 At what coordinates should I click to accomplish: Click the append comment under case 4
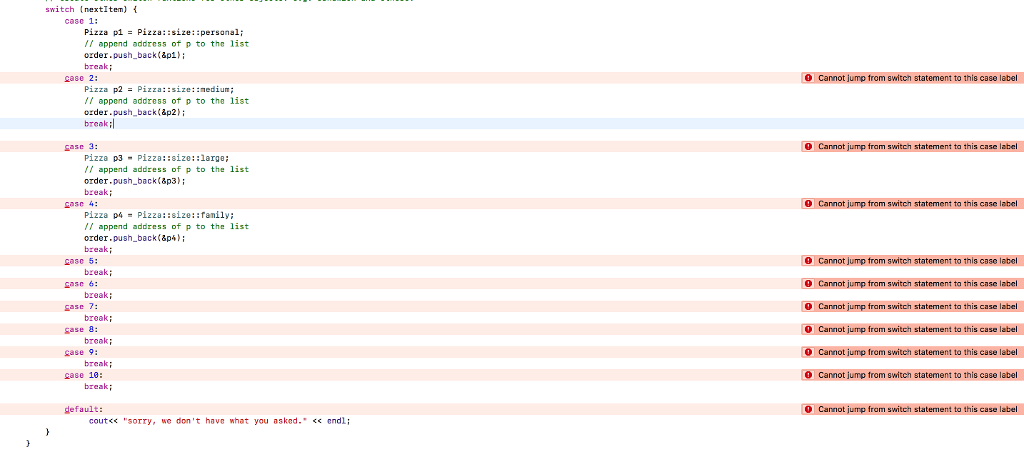click(167, 227)
